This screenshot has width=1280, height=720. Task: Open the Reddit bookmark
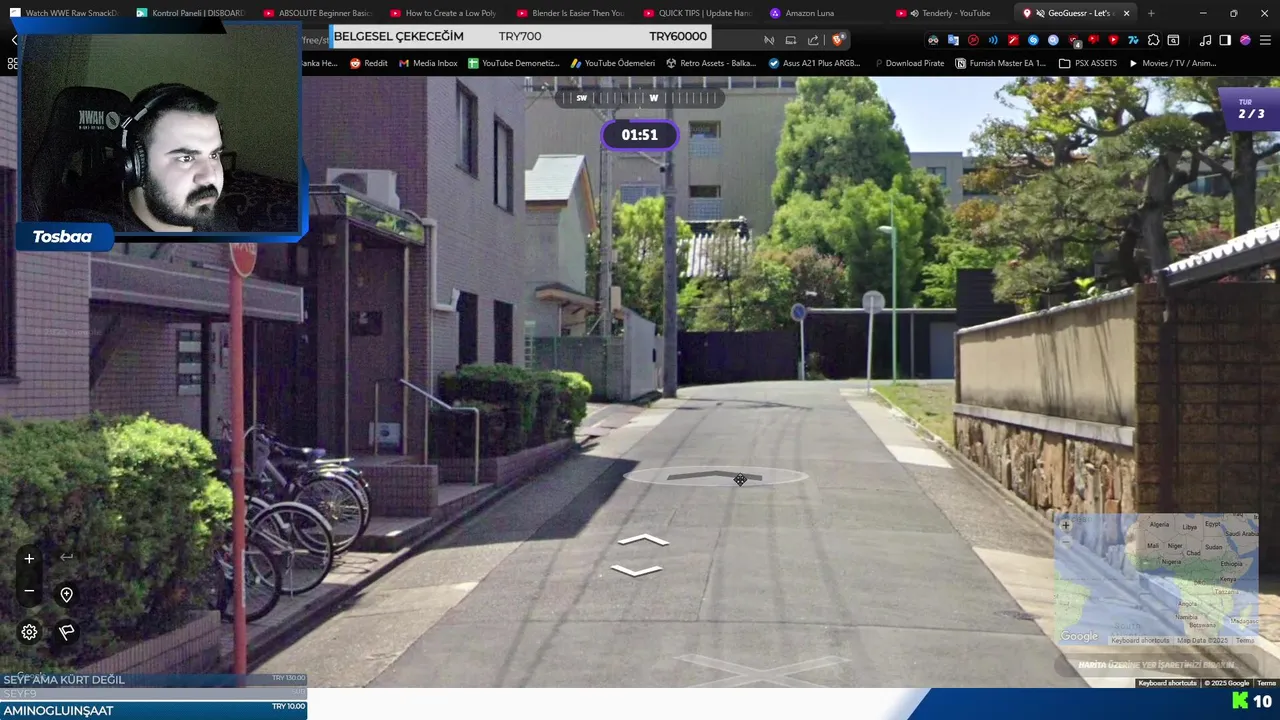(368, 63)
